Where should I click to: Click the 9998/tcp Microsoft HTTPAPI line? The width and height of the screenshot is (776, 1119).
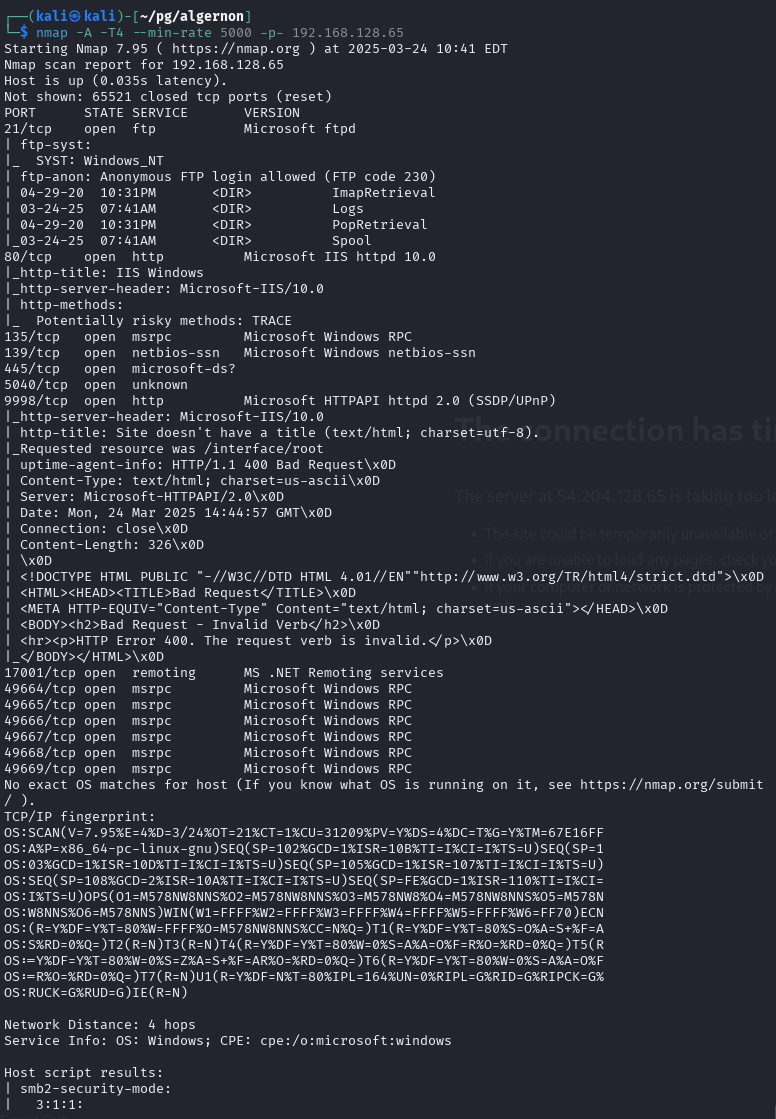[280, 400]
